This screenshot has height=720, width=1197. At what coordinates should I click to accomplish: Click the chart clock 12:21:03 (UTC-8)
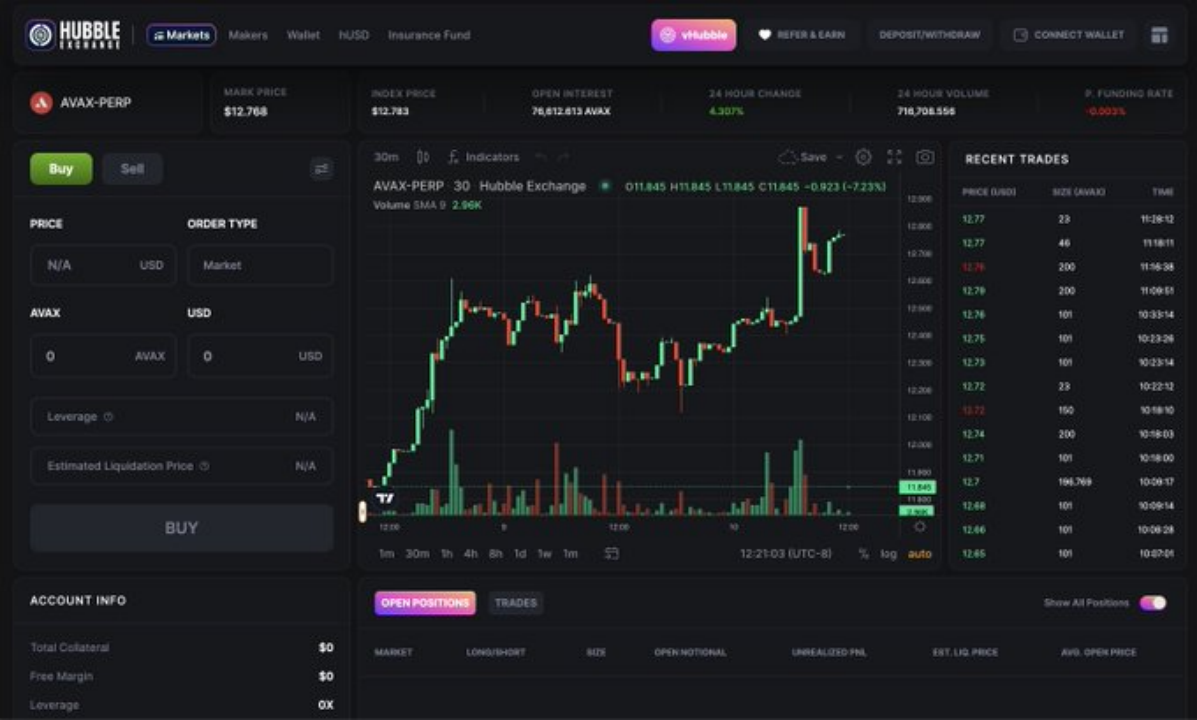coord(786,554)
